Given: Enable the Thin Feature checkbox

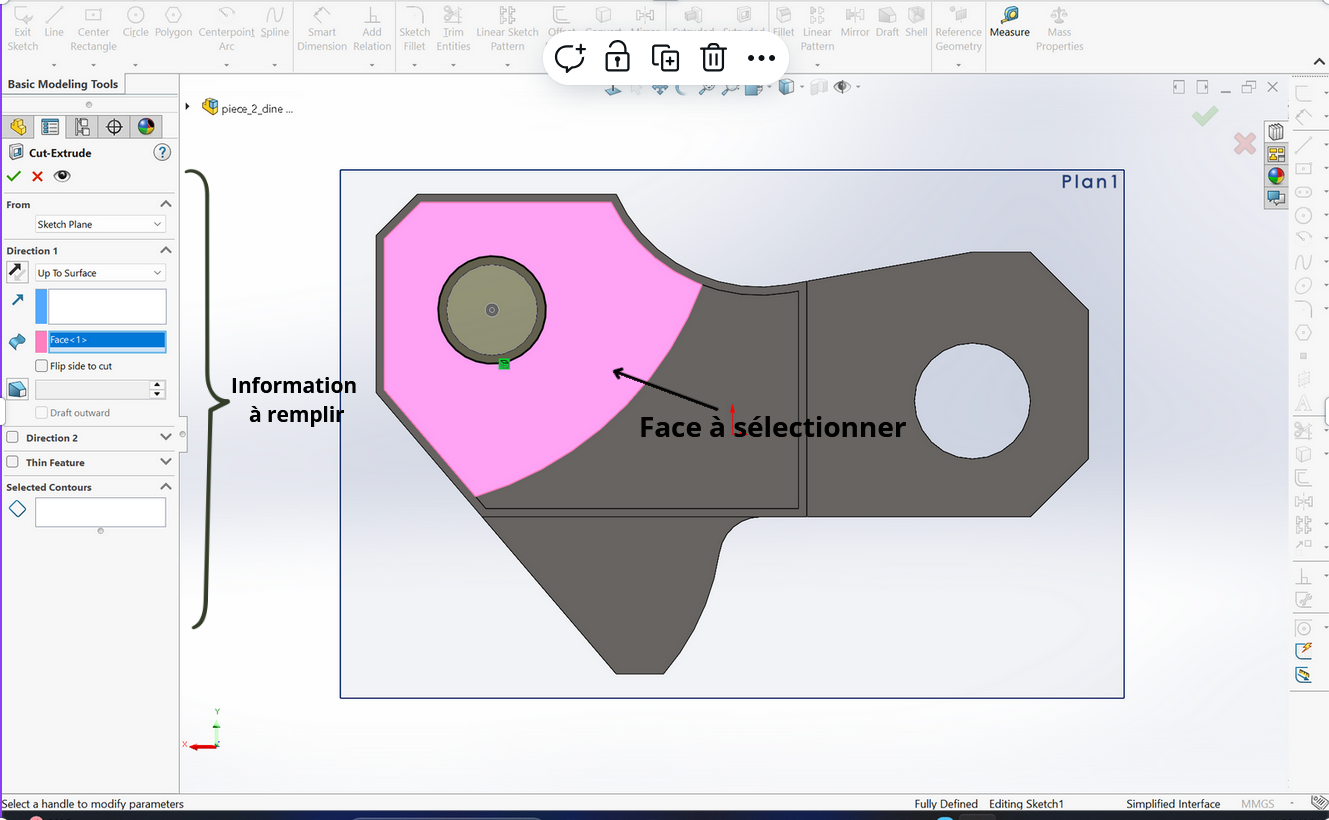Looking at the screenshot, I should click(x=13, y=462).
